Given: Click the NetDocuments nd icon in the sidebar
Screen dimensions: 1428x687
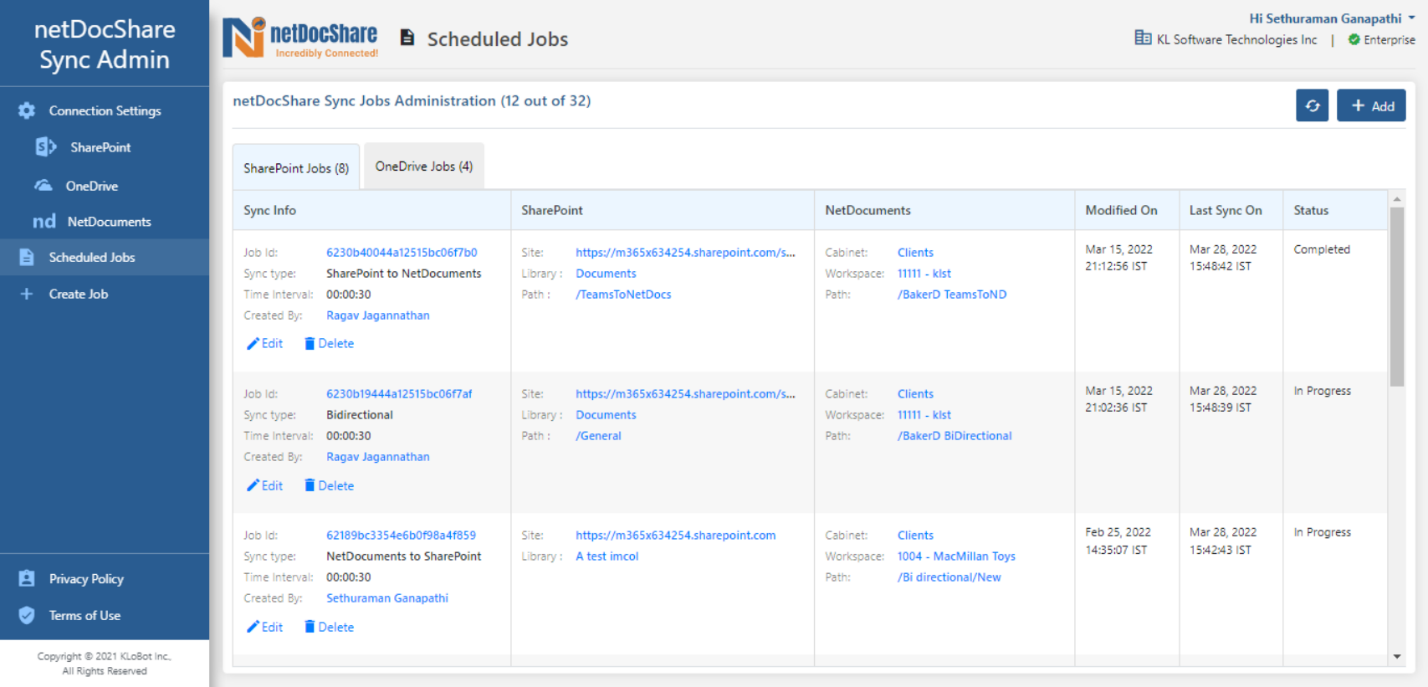Looking at the screenshot, I should point(44,222).
